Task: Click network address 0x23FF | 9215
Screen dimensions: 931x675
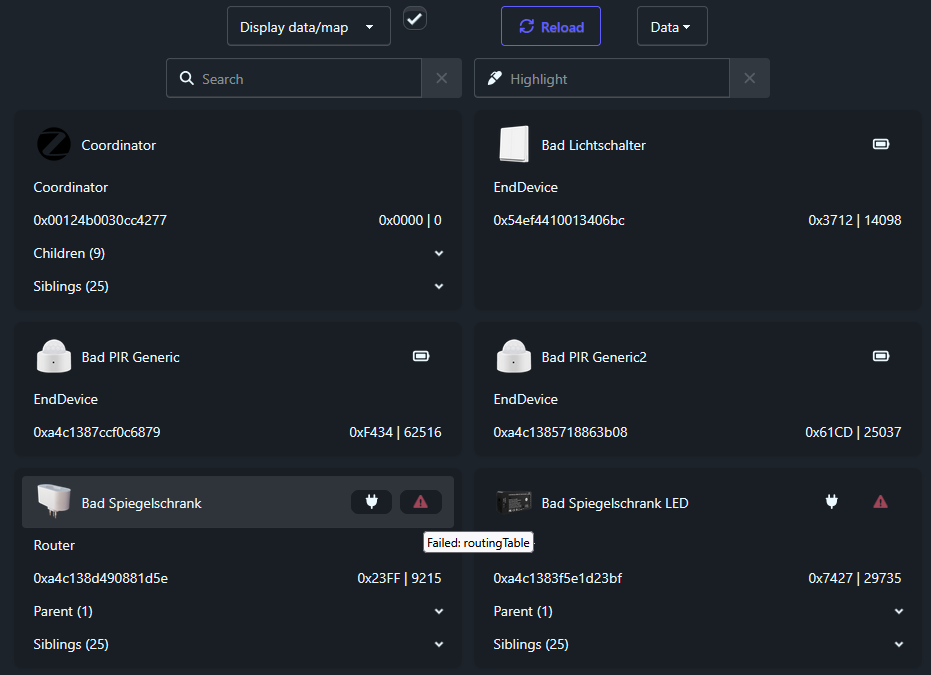Action: point(400,578)
